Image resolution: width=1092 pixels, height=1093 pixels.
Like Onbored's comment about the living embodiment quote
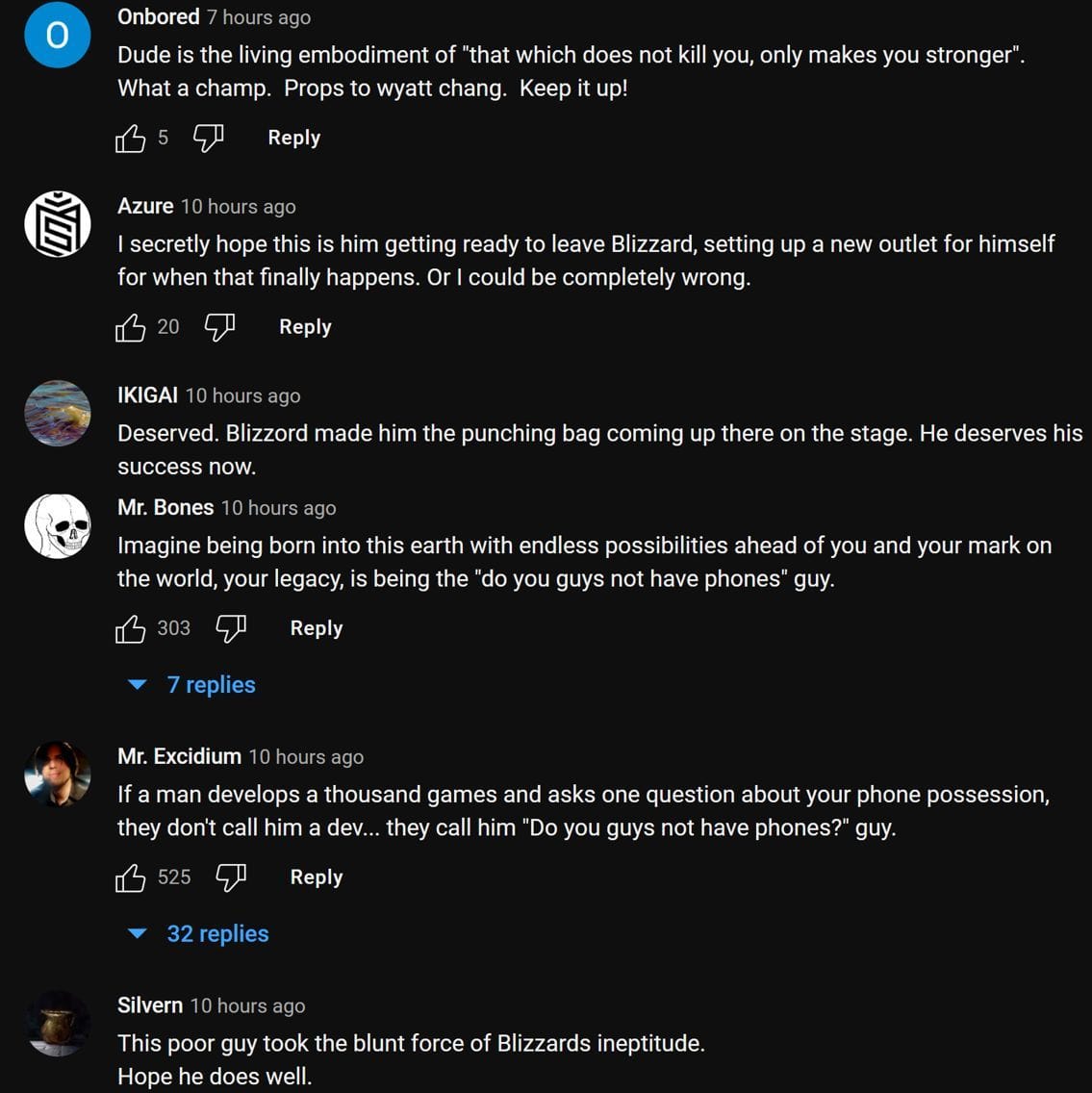coord(131,138)
